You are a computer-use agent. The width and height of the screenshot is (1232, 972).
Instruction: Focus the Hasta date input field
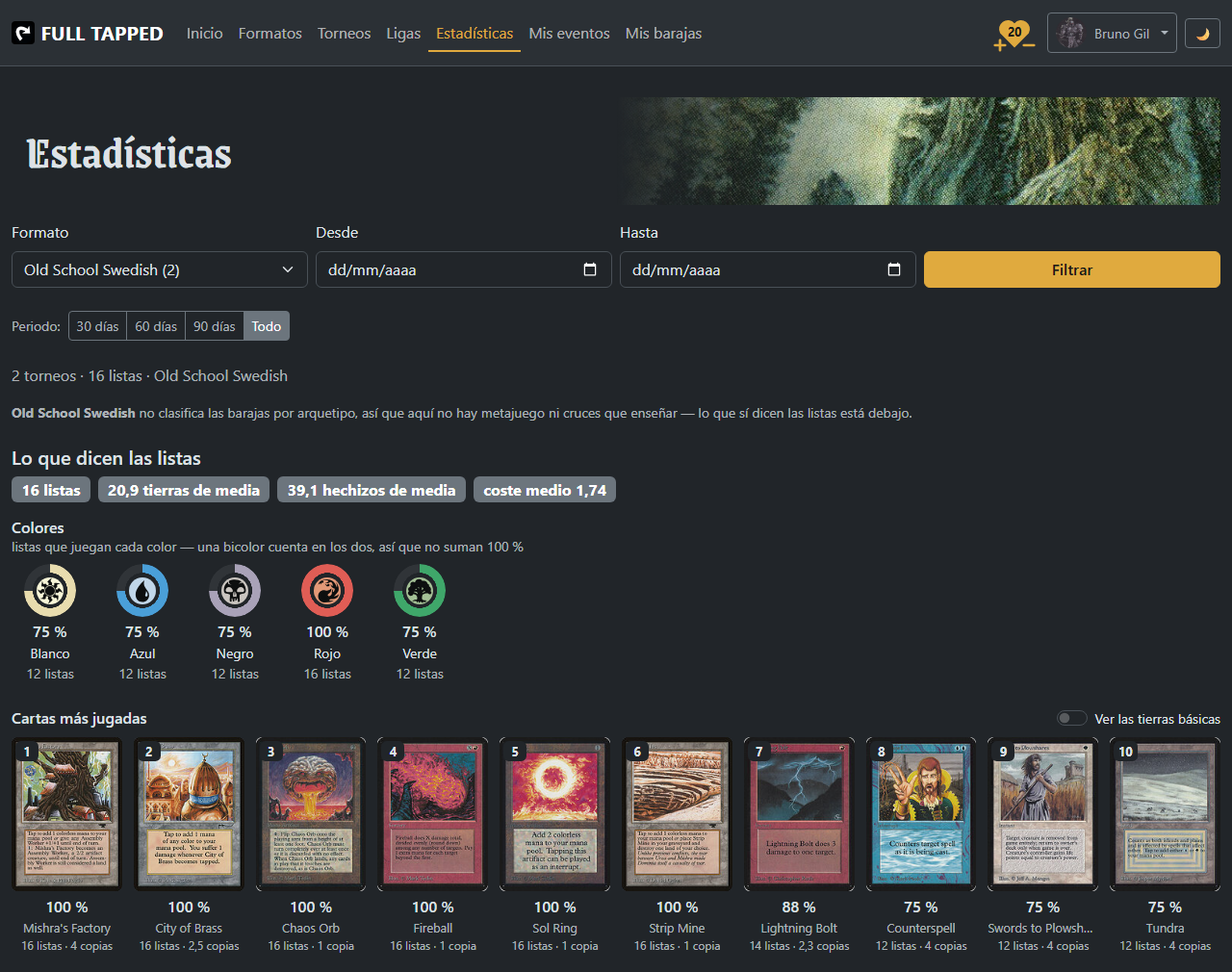click(x=768, y=269)
